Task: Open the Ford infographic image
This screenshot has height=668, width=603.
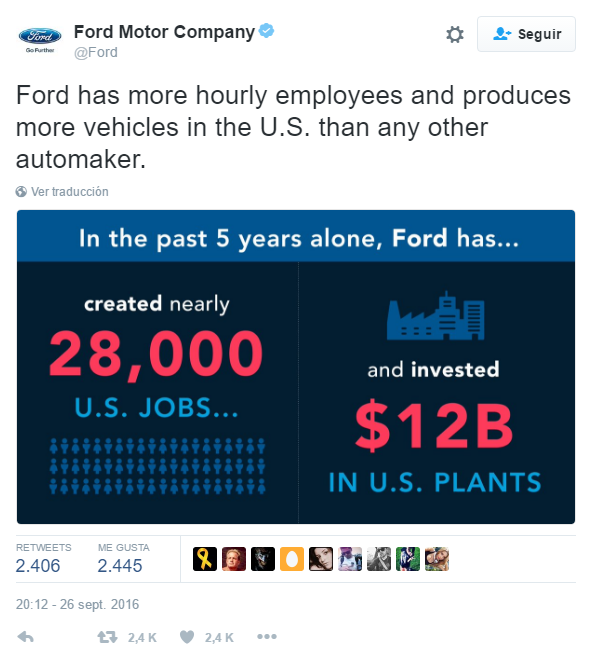Action: (296, 367)
